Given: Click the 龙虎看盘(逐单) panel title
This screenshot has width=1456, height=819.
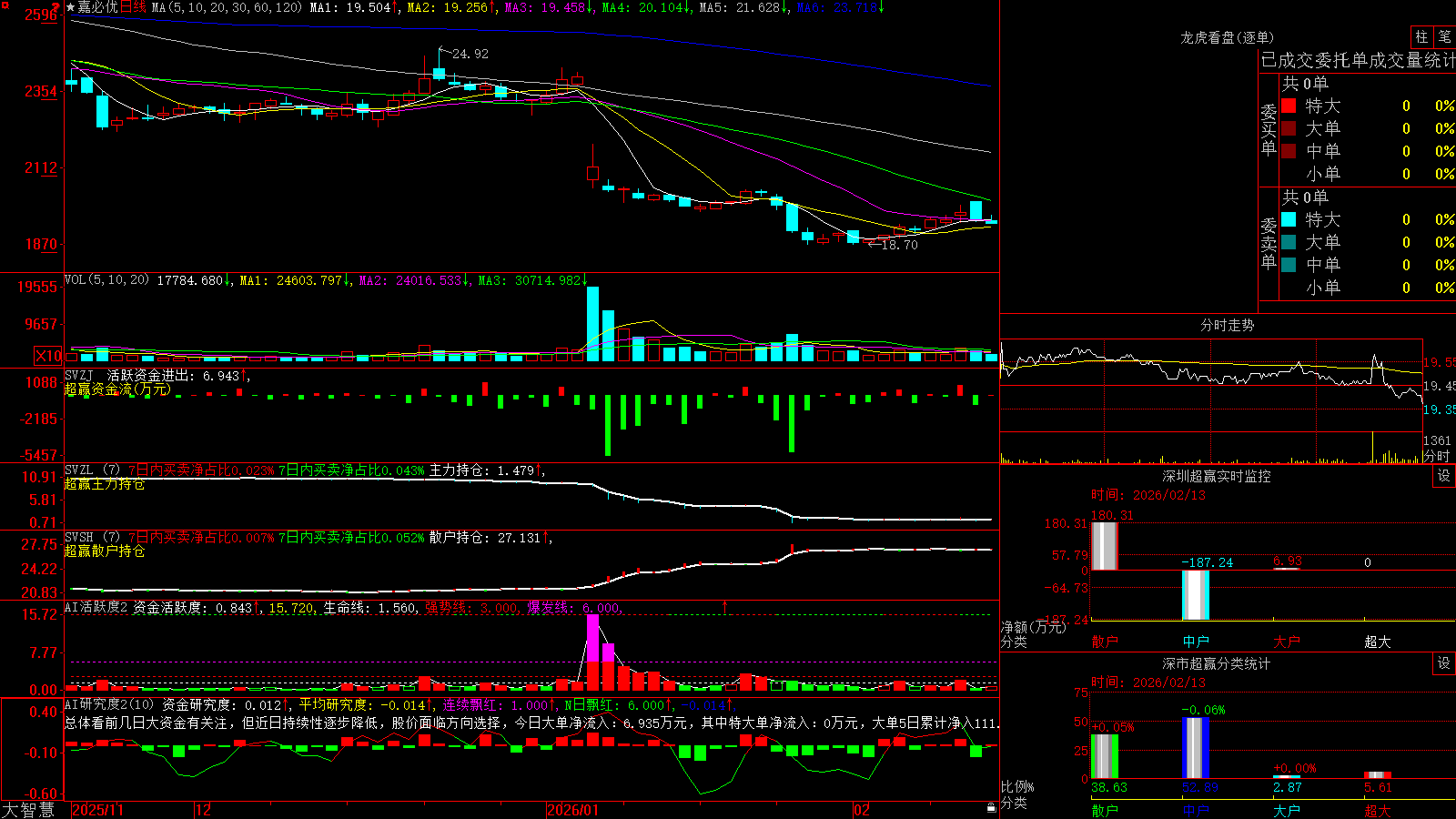Looking at the screenshot, I should pos(1227,37).
